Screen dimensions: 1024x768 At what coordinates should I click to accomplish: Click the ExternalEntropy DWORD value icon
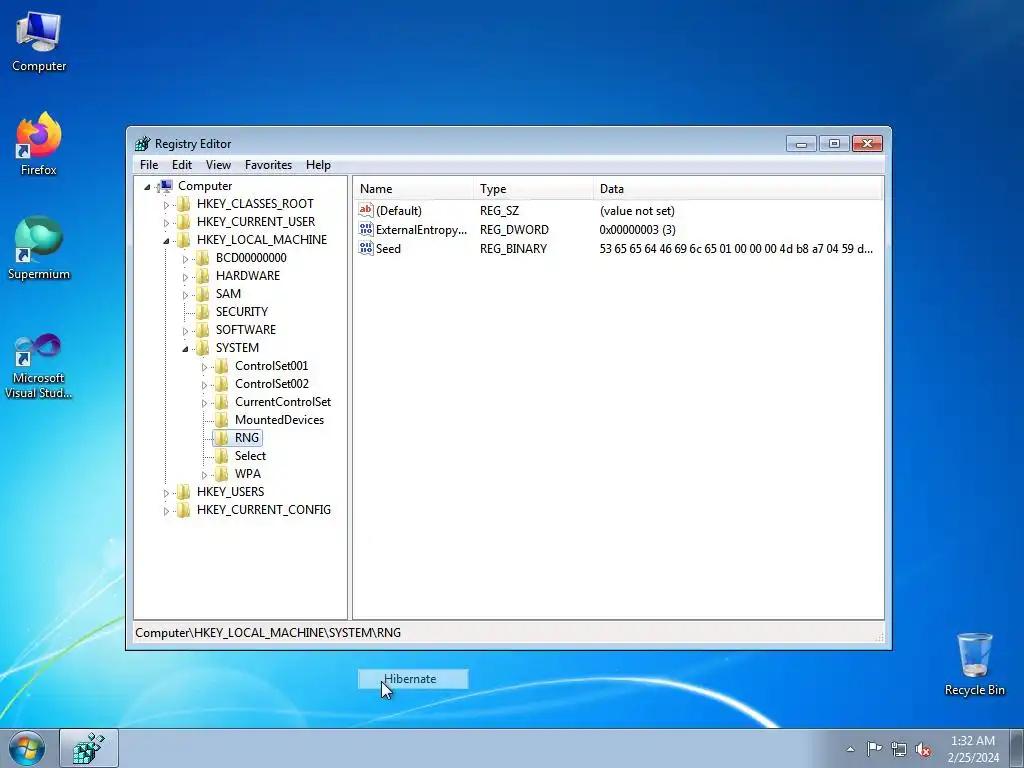coord(366,229)
